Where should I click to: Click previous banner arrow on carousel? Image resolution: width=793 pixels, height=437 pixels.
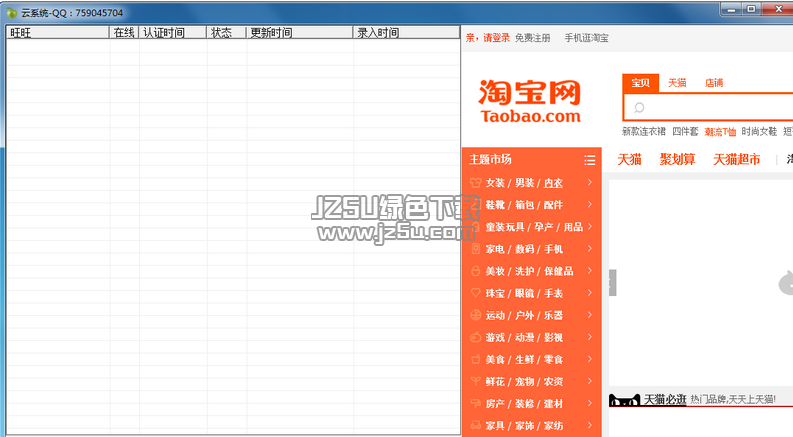612,283
